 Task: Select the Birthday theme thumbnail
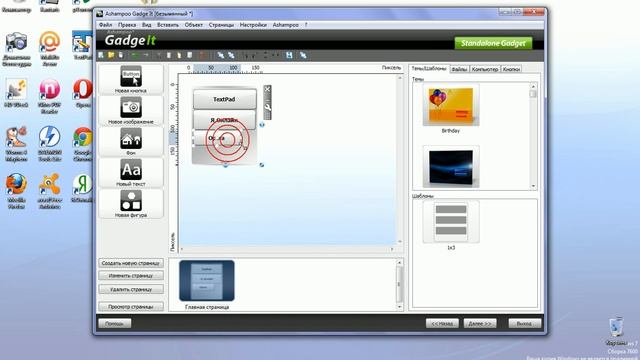(451, 106)
